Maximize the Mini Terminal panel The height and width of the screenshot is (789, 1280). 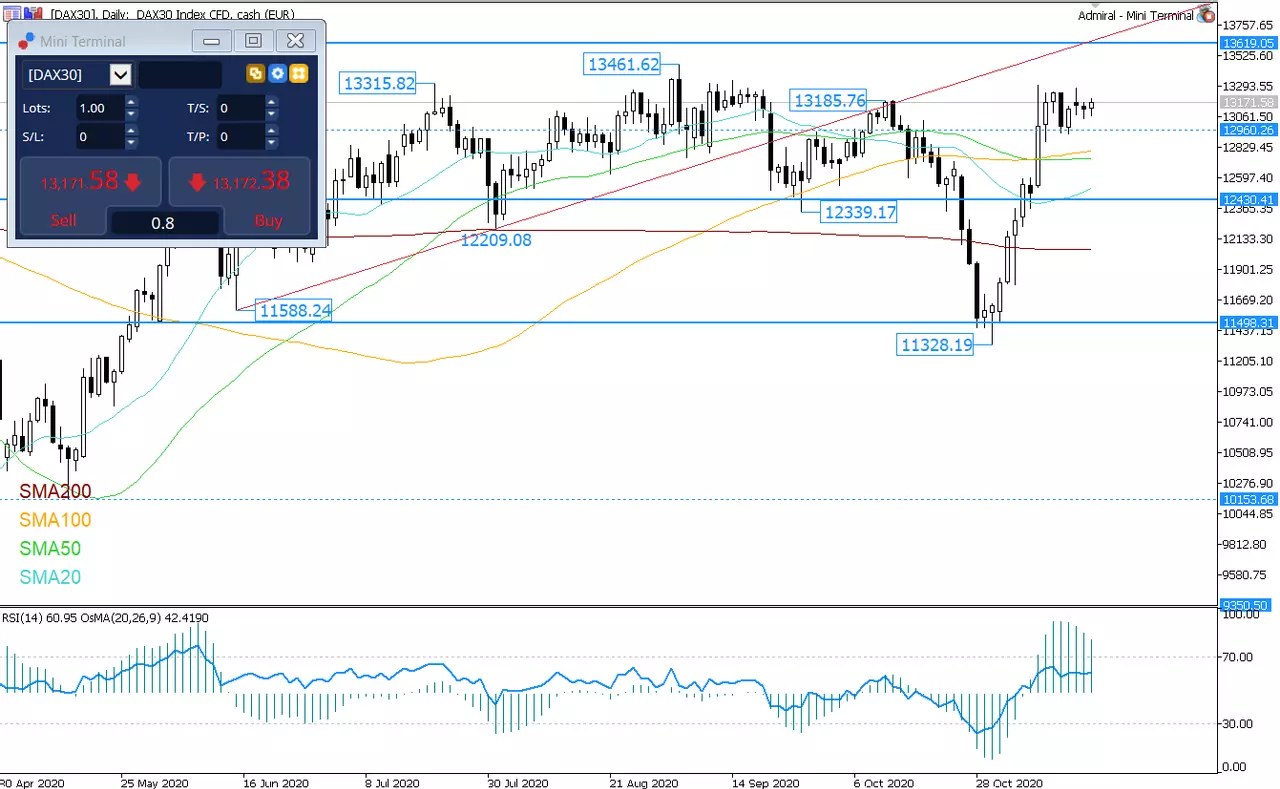pos(253,41)
